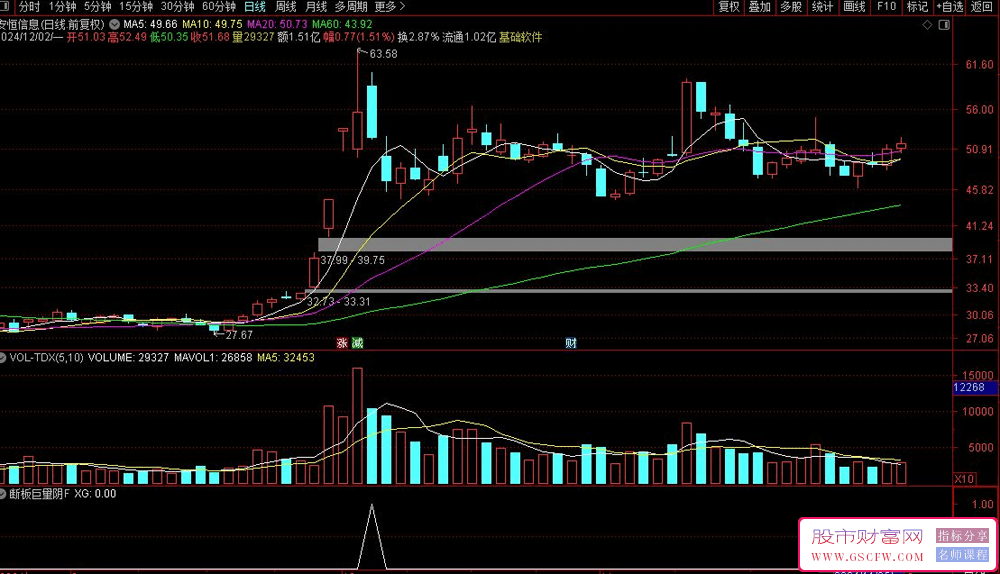Click the 叠加 overlay button
1000x574 pixels.
tap(760, 6)
